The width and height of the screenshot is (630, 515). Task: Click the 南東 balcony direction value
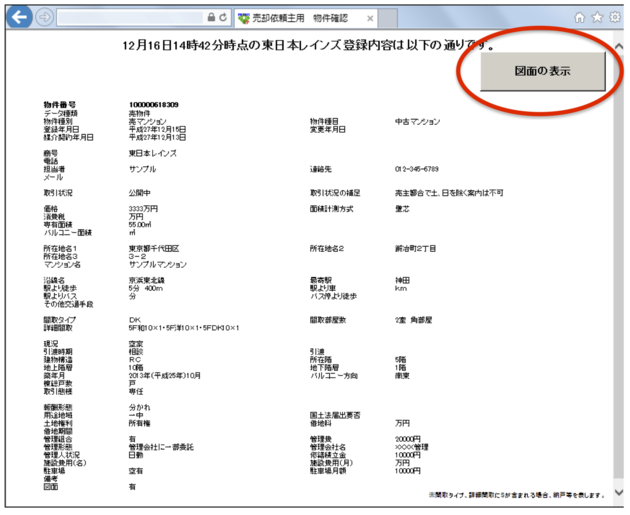[402, 376]
